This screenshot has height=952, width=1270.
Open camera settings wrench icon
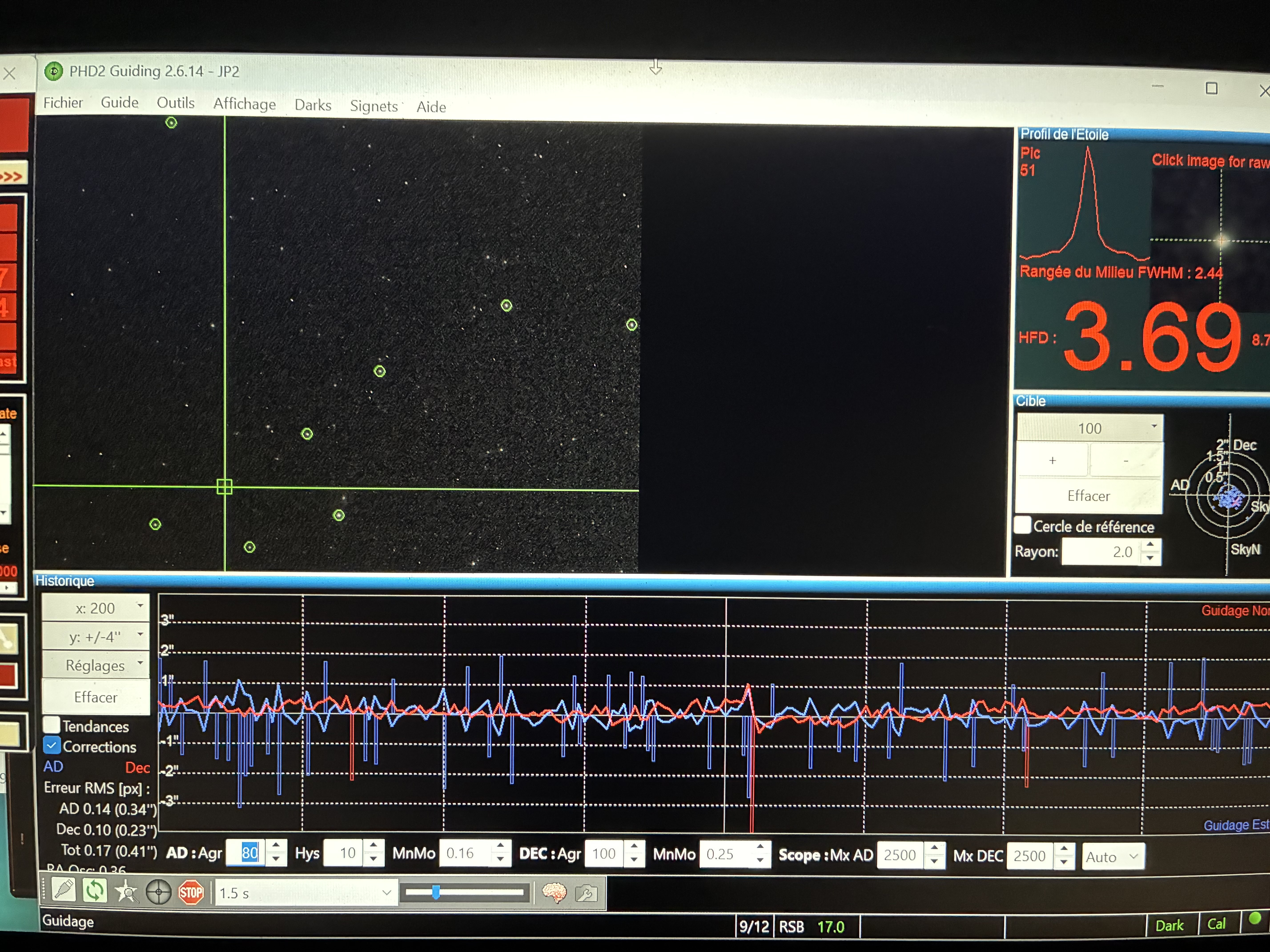tap(586, 894)
